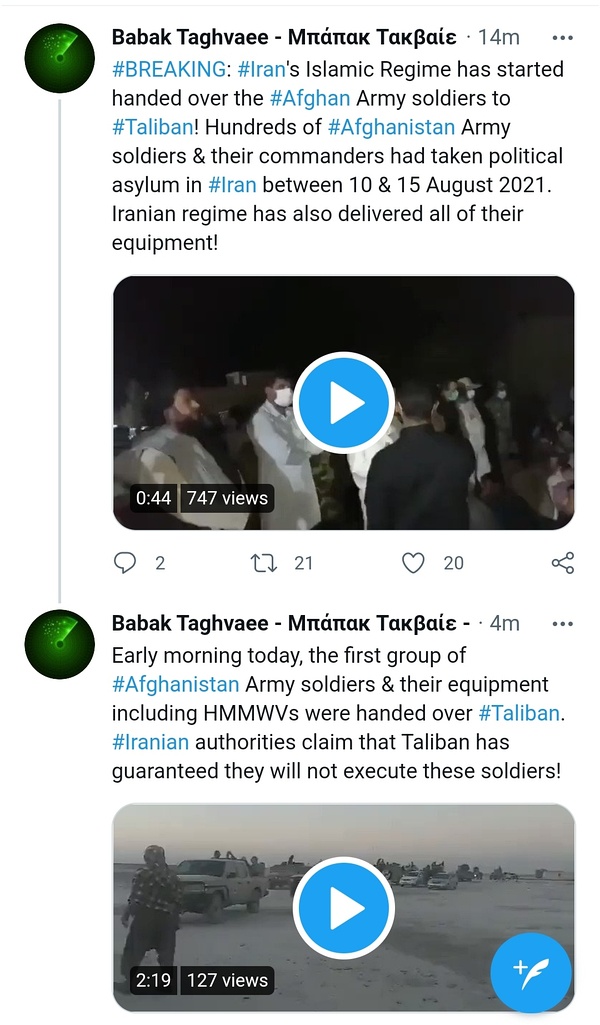Image resolution: width=600 pixels, height=1025 pixels.
Task: Open #Taliban hashtag in second tweet
Action: pos(521,714)
